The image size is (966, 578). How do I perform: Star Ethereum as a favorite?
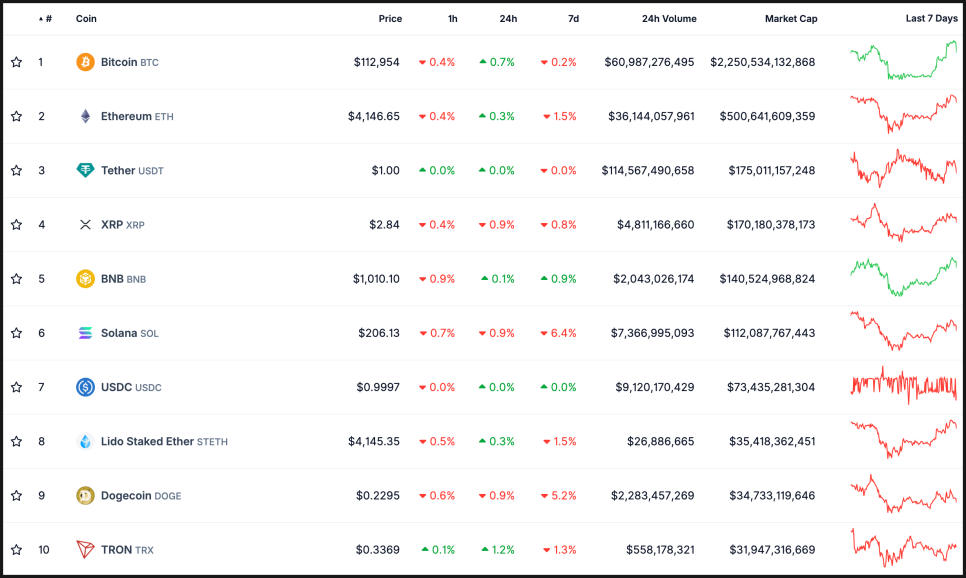[17, 116]
